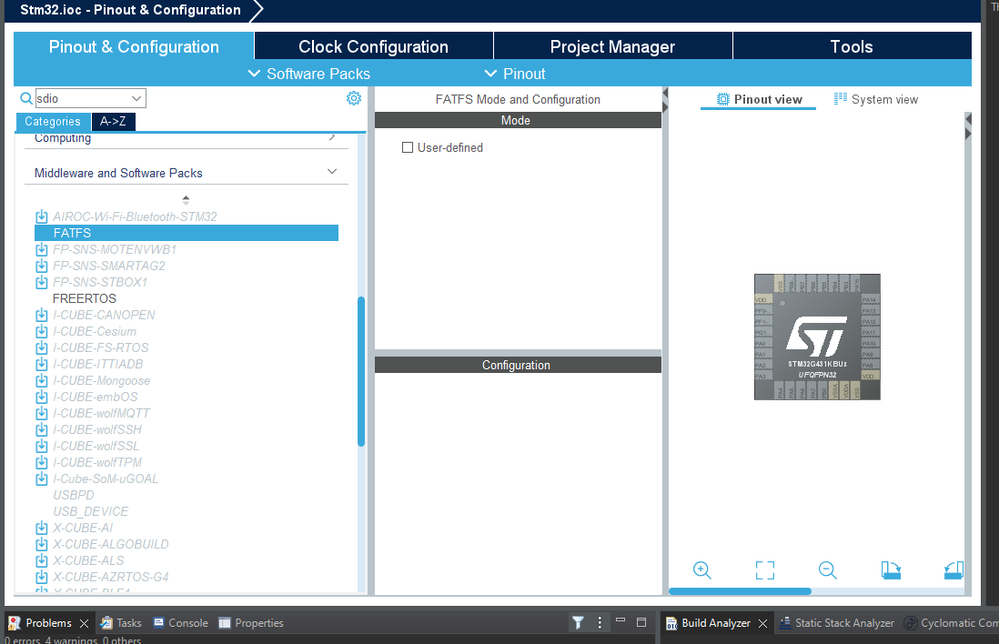Click download icon next to FP-SNS-MOTENVWB1
This screenshot has width=999, height=644.
click(x=41, y=249)
